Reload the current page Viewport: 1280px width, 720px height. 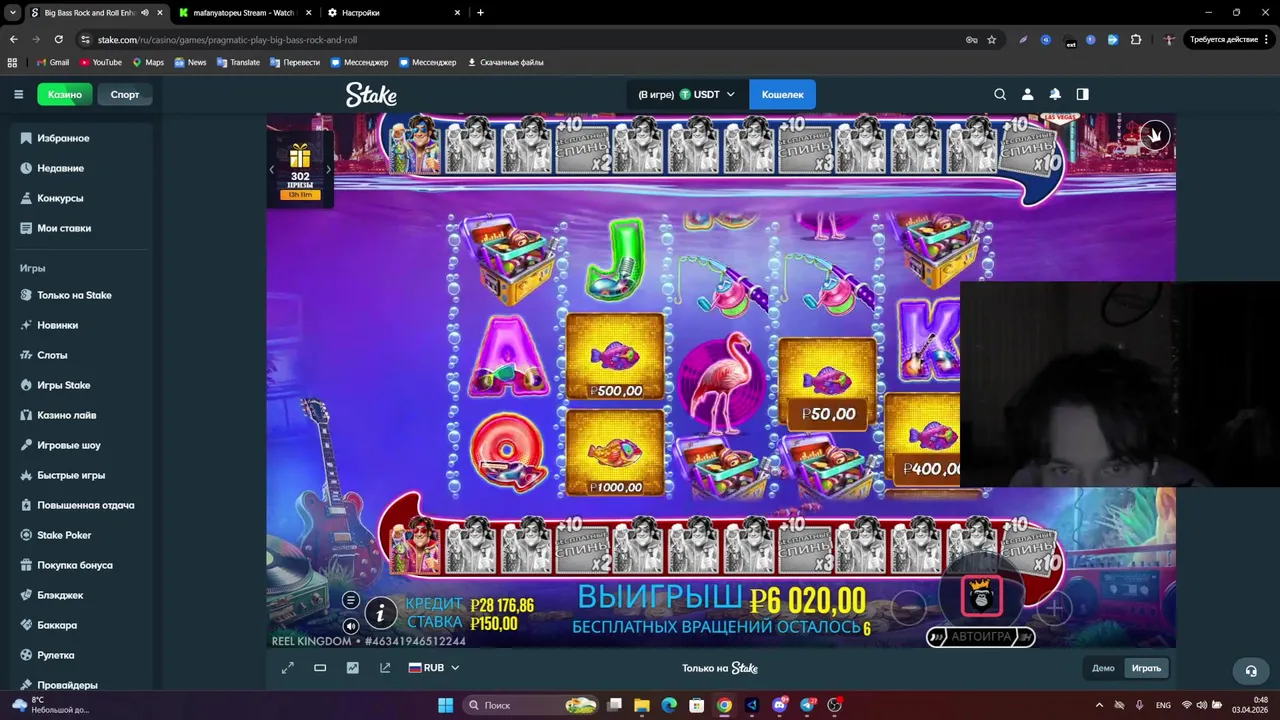tap(58, 40)
